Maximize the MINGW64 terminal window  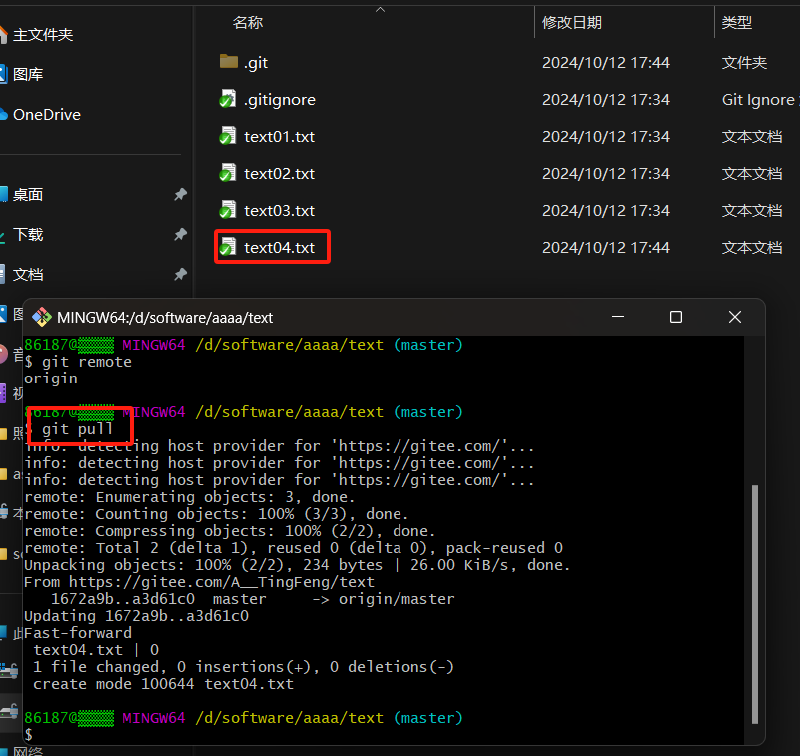click(676, 317)
